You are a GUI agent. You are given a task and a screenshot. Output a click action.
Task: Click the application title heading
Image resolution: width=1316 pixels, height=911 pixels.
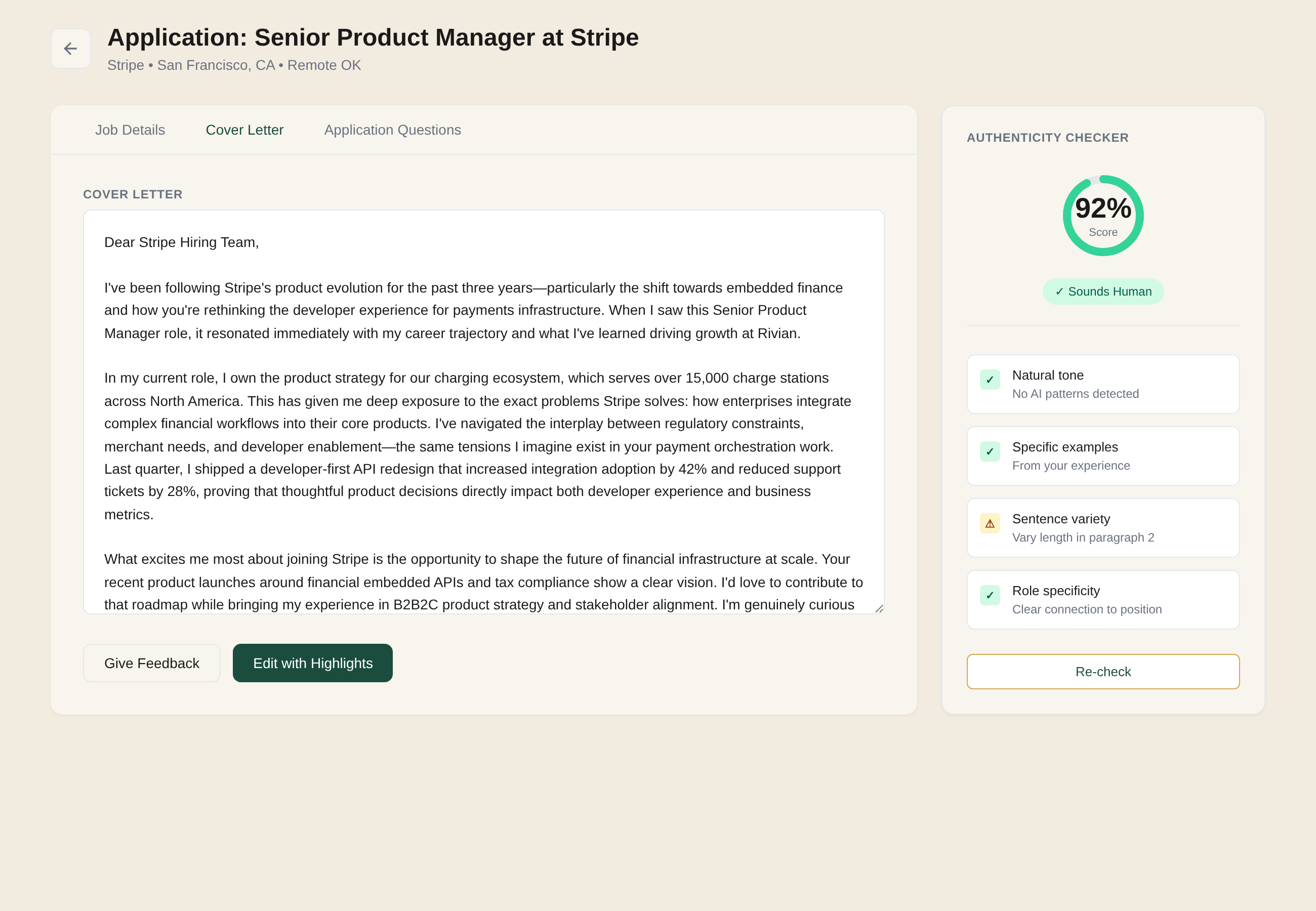coord(373,37)
